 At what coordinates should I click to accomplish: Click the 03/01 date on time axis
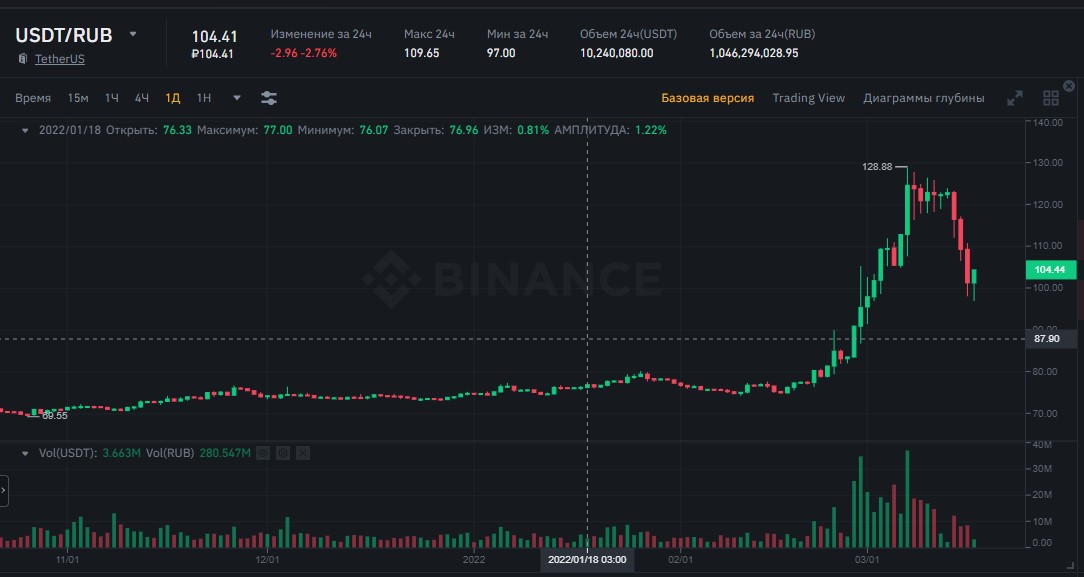[867, 560]
